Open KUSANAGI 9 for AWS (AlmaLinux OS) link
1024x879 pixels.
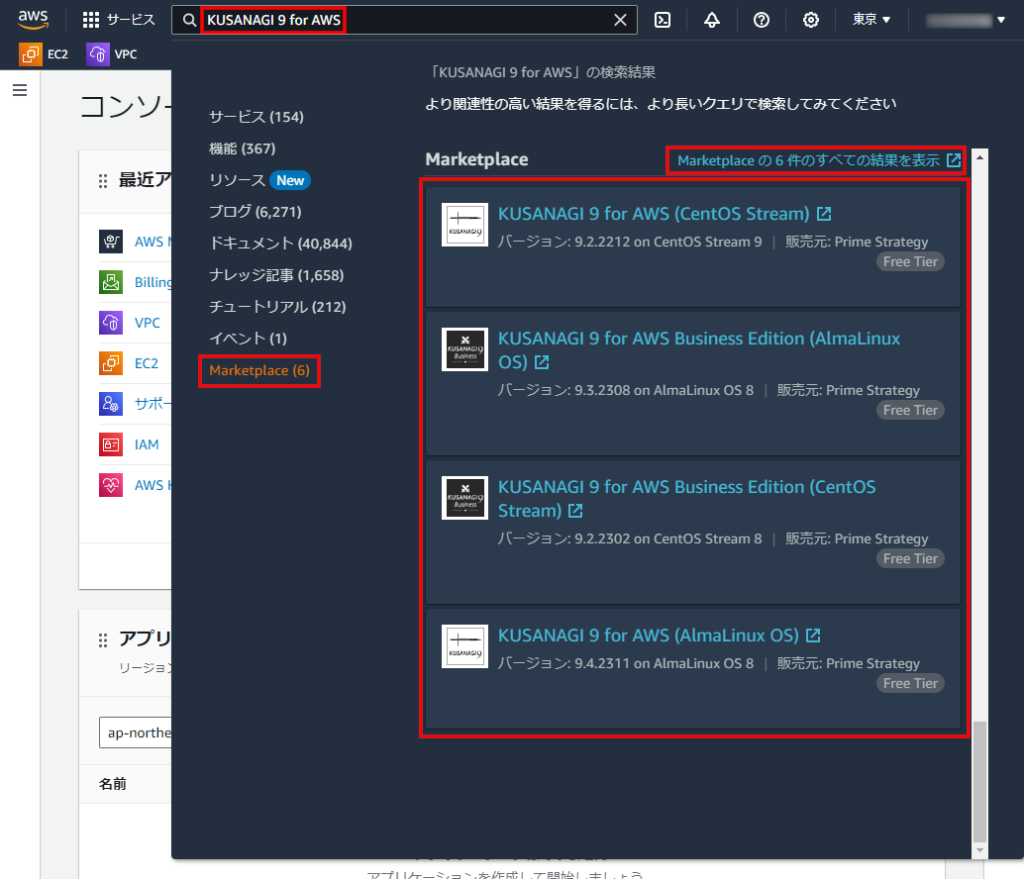point(659,635)
